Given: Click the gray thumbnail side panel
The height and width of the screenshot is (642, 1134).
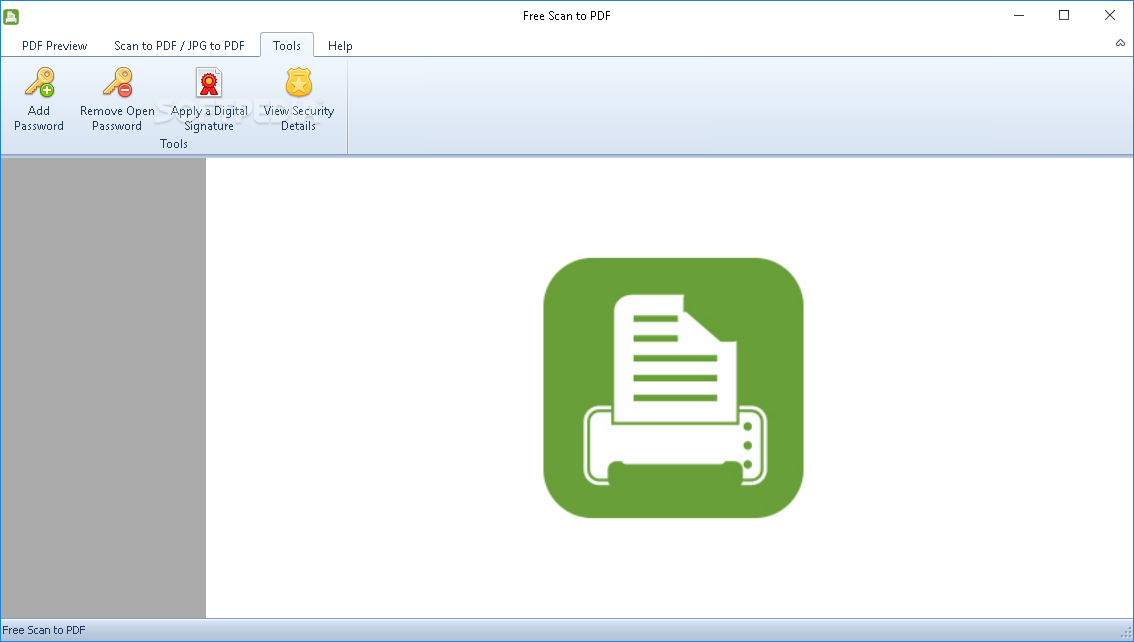Looking at the screenshot, I should tap(103, 388).
